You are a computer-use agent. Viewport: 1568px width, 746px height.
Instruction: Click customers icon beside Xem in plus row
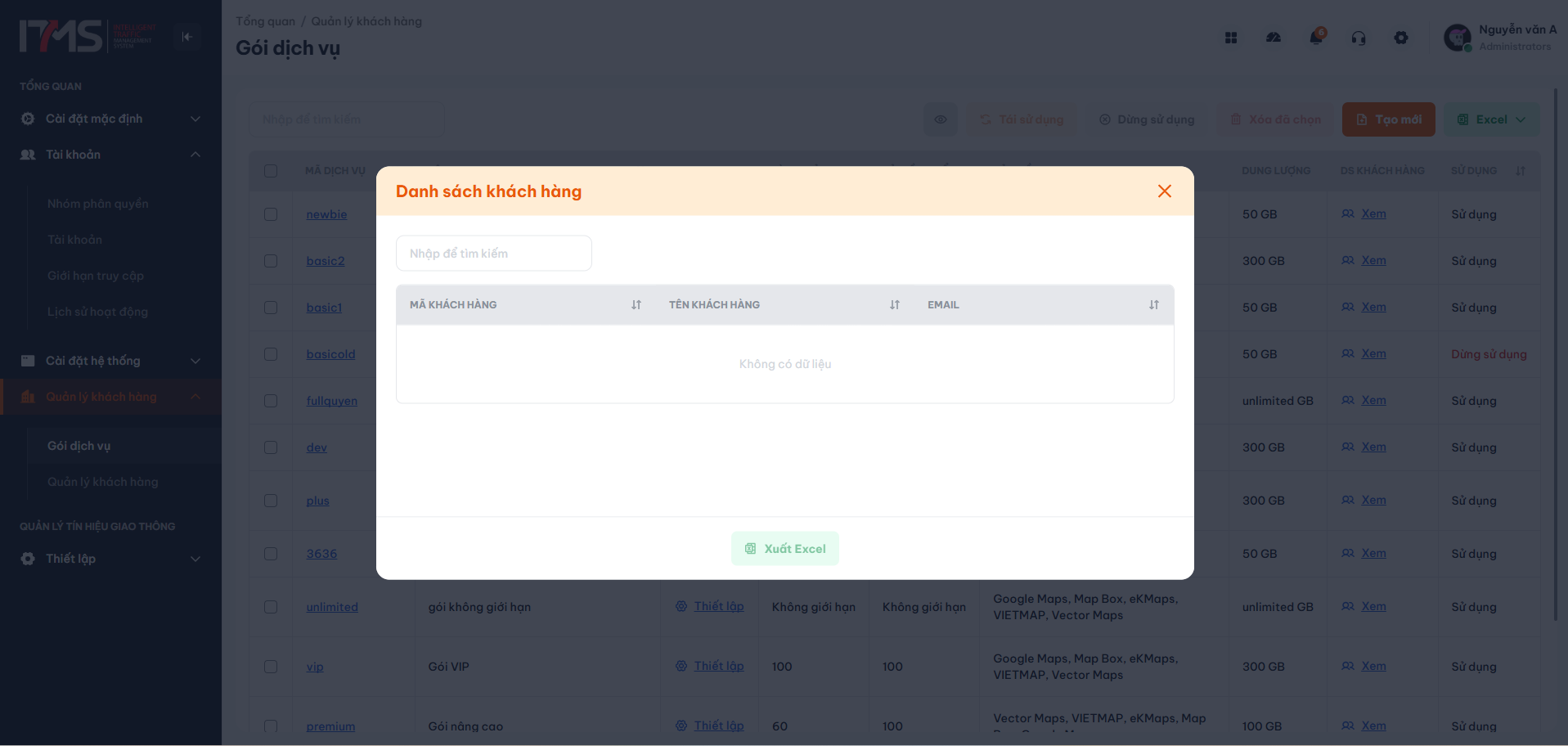tap(1348, 500)
